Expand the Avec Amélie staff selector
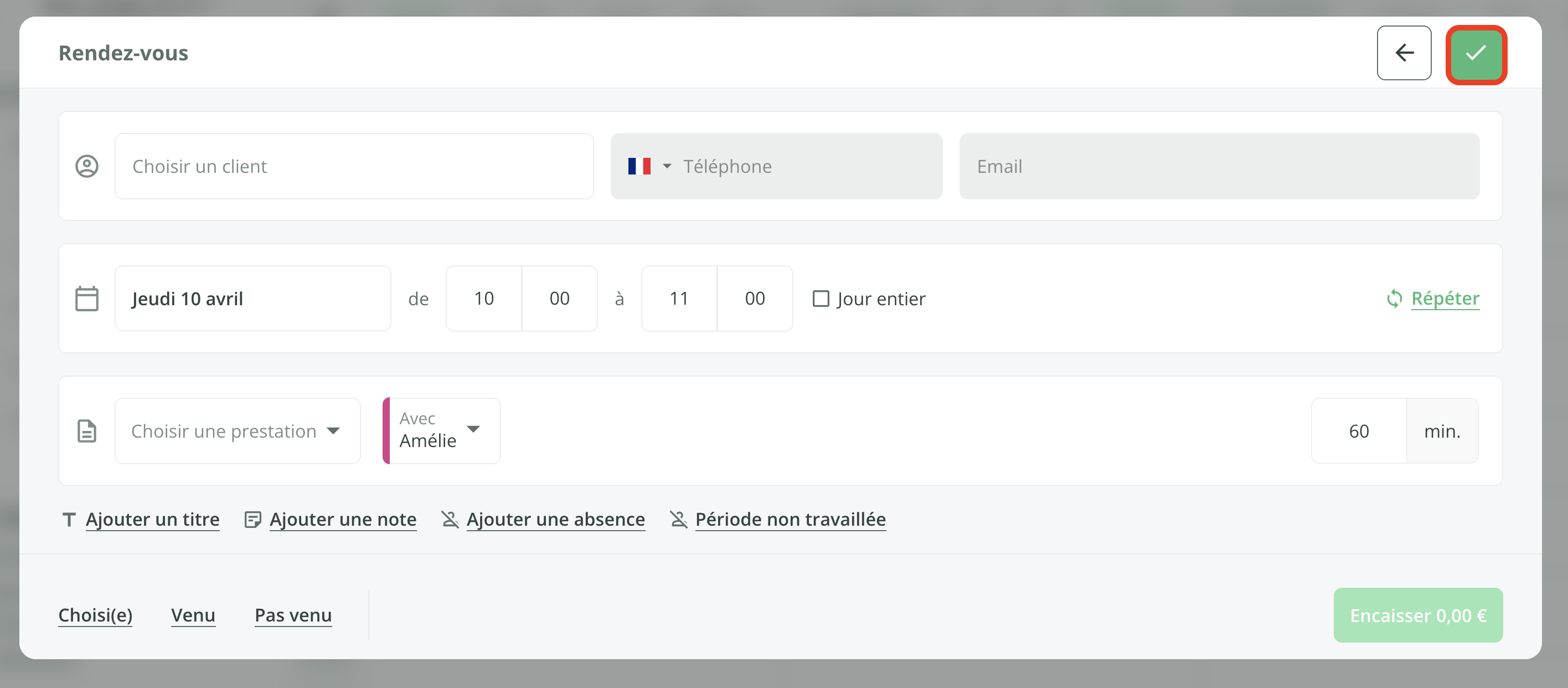Viewport: 1568px width, 688px height. pyautogui.click(x=442, y=431)
